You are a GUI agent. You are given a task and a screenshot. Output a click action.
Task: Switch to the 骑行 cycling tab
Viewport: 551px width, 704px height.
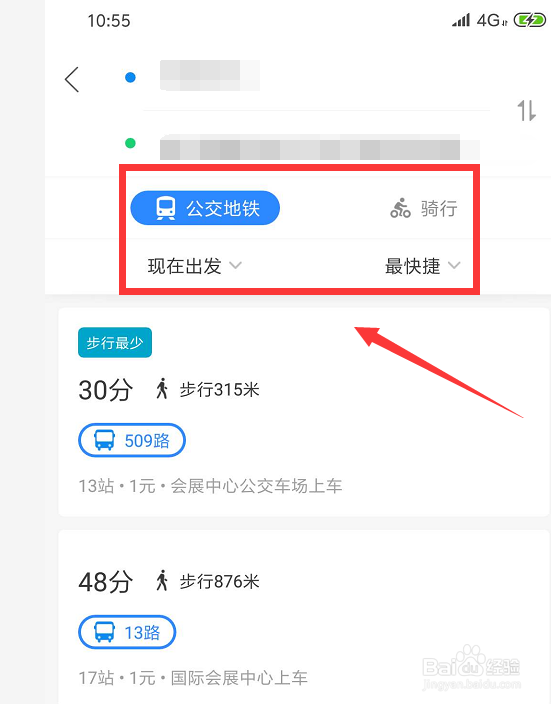424,208
